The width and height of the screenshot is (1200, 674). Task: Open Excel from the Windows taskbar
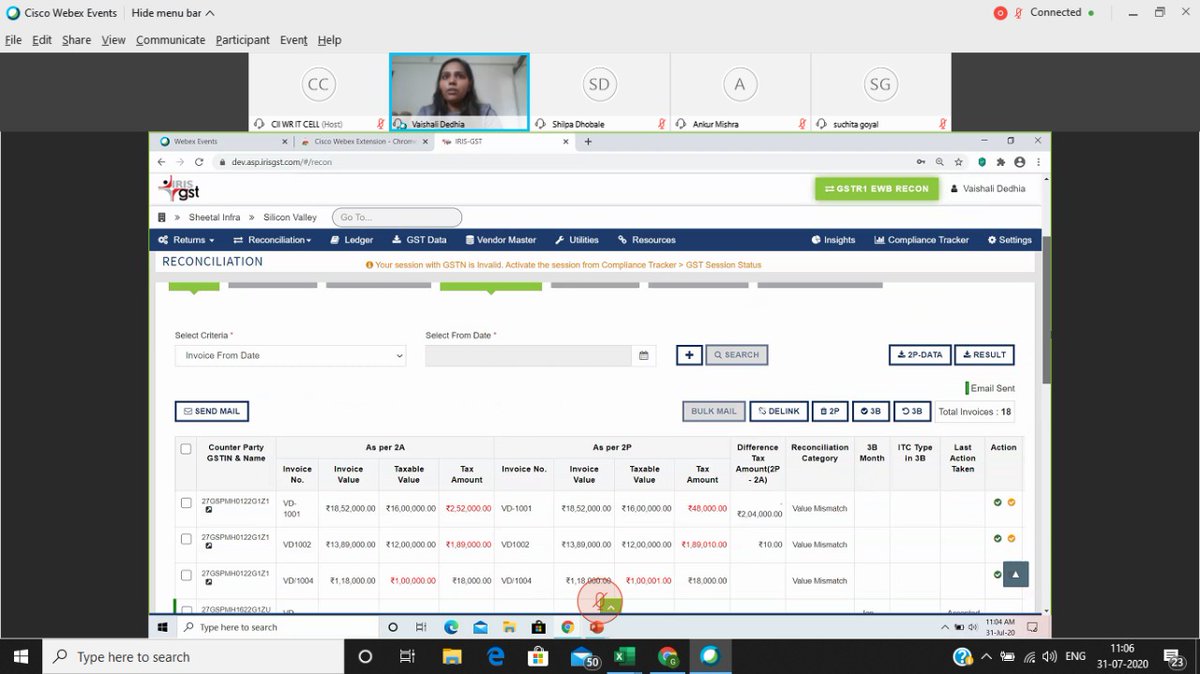623,657
